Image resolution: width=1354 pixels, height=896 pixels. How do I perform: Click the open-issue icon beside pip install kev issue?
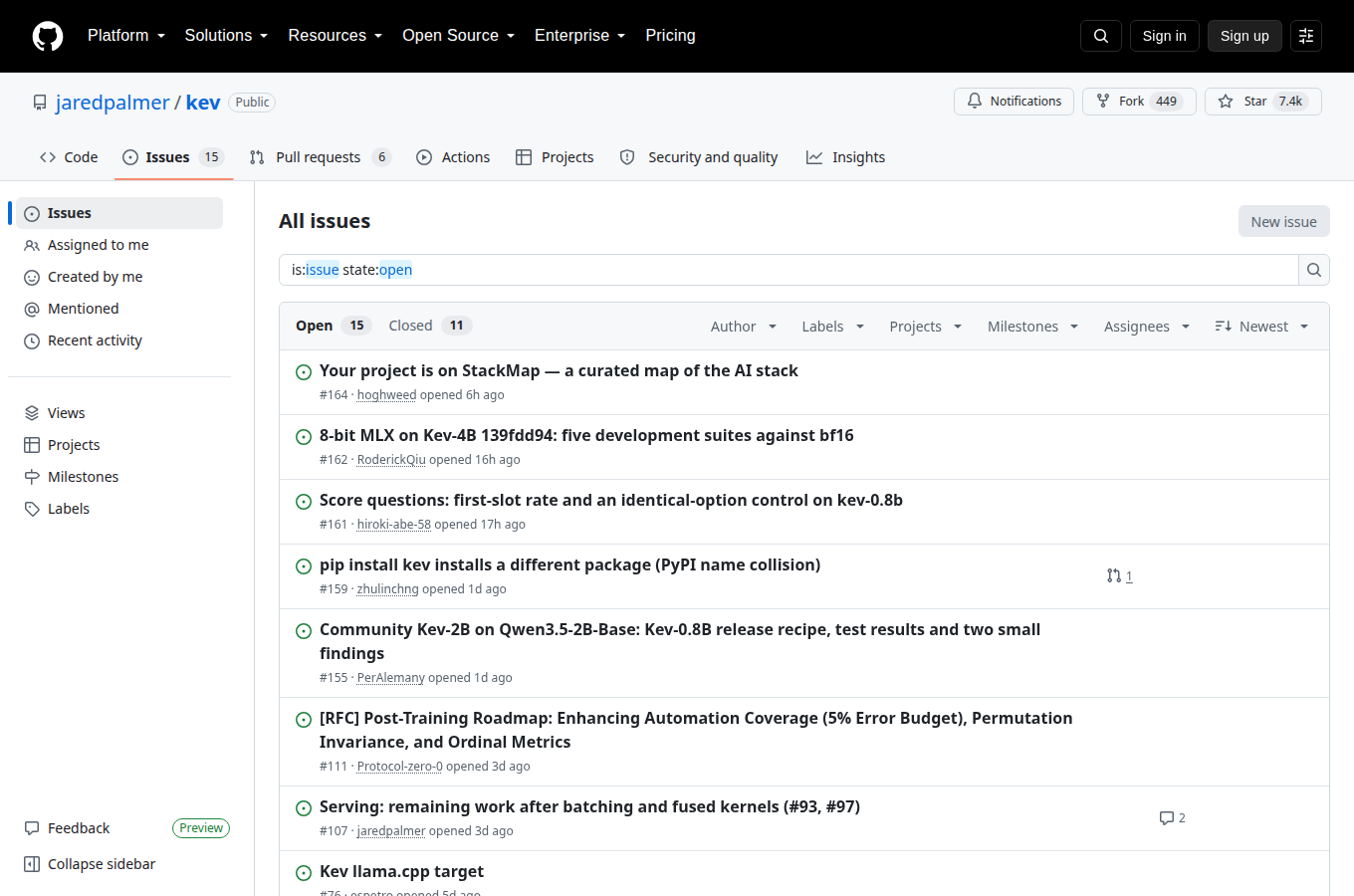(304, 566)
